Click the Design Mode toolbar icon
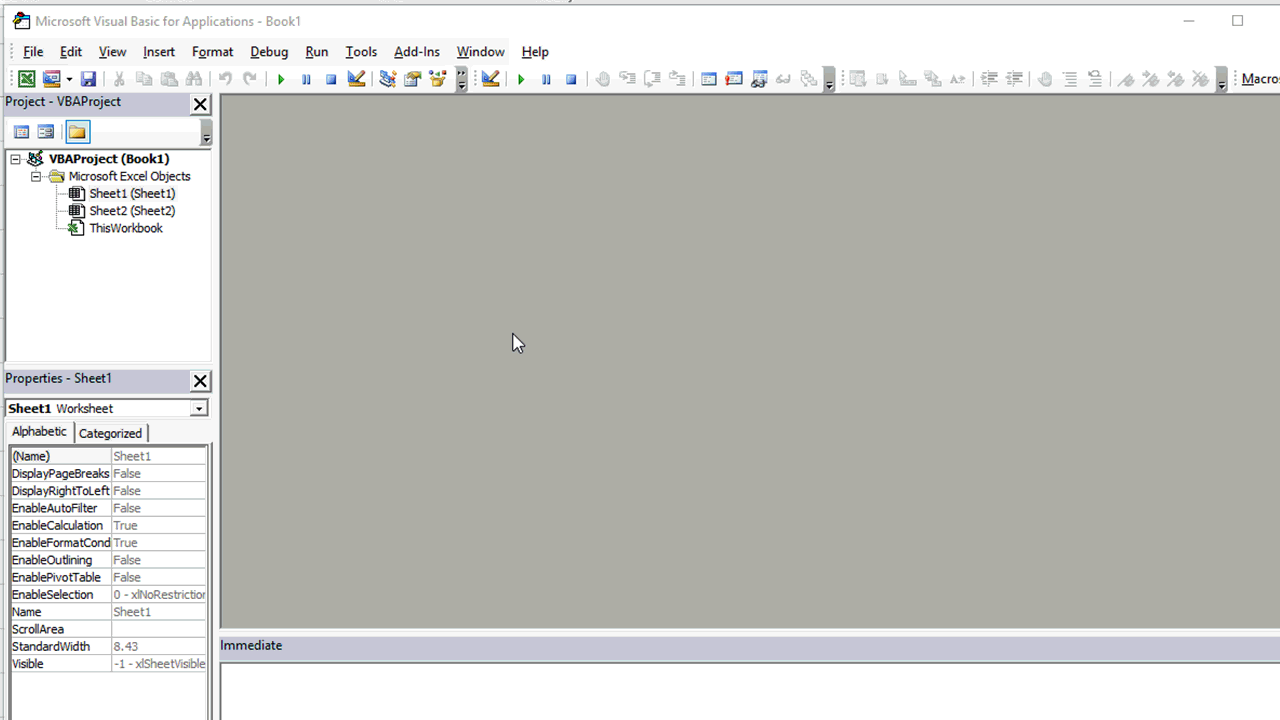 356,79
